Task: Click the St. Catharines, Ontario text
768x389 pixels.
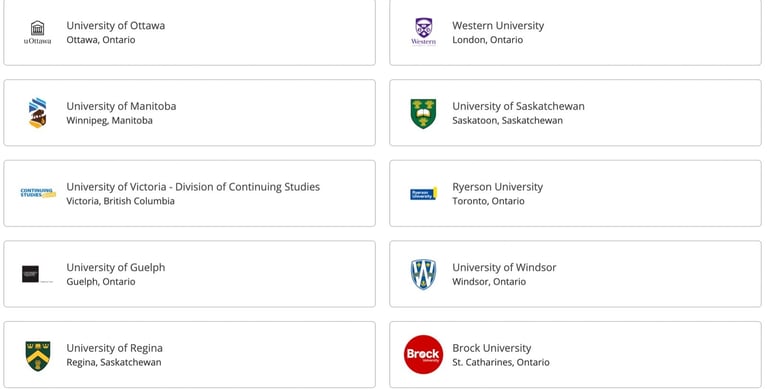Action: pyautogui.click(x=501, y=363)
